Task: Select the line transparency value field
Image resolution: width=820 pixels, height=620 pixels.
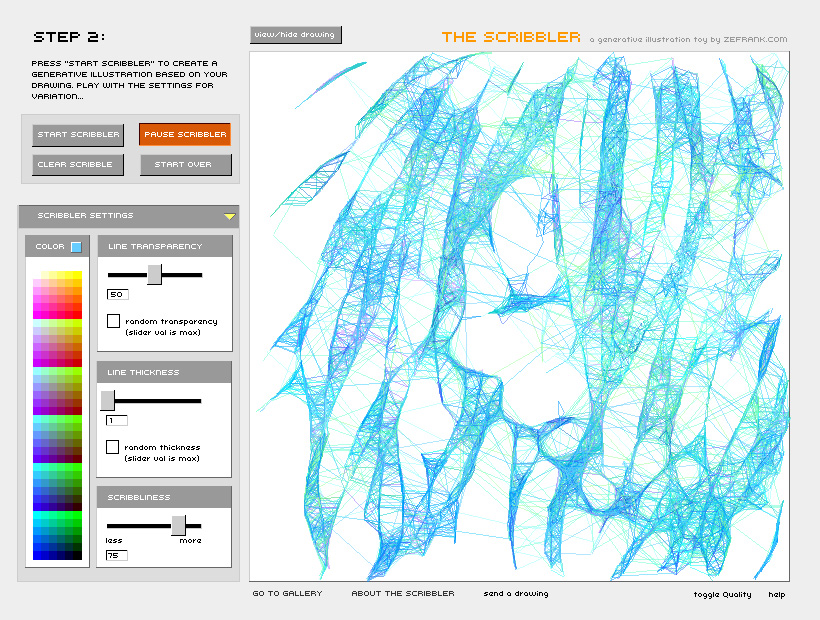Action: [117, 295]
